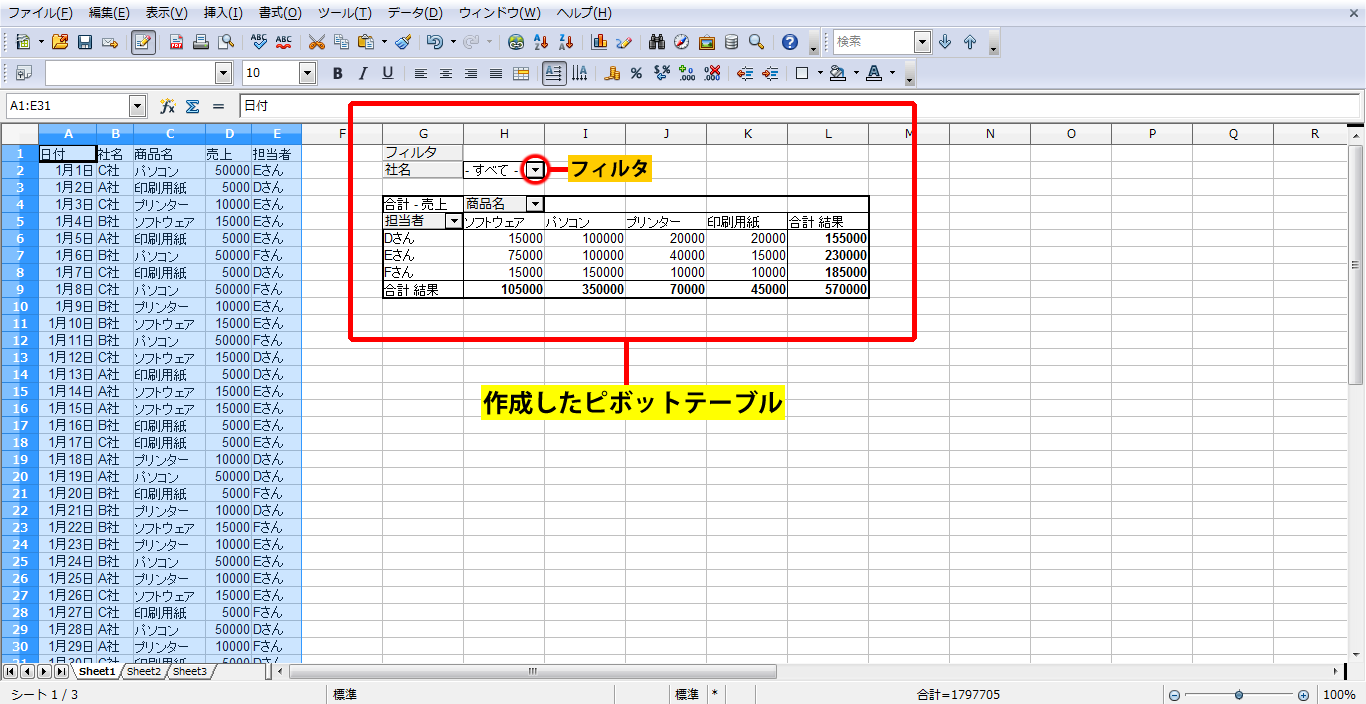Open the Chart insertion tool
This screenshot has height=704, width=1366.
[x=599, y=42]
